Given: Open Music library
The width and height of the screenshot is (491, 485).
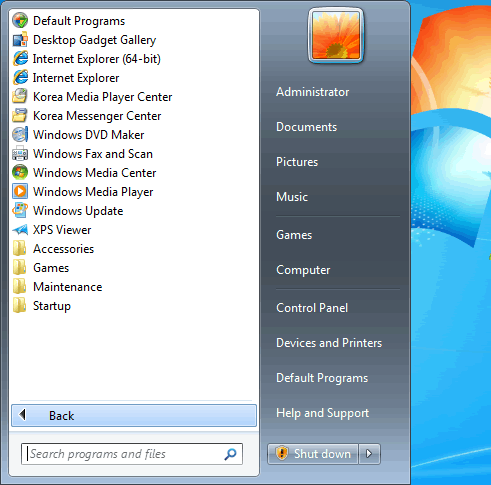Looking at the screenshot, I should 292,197.
